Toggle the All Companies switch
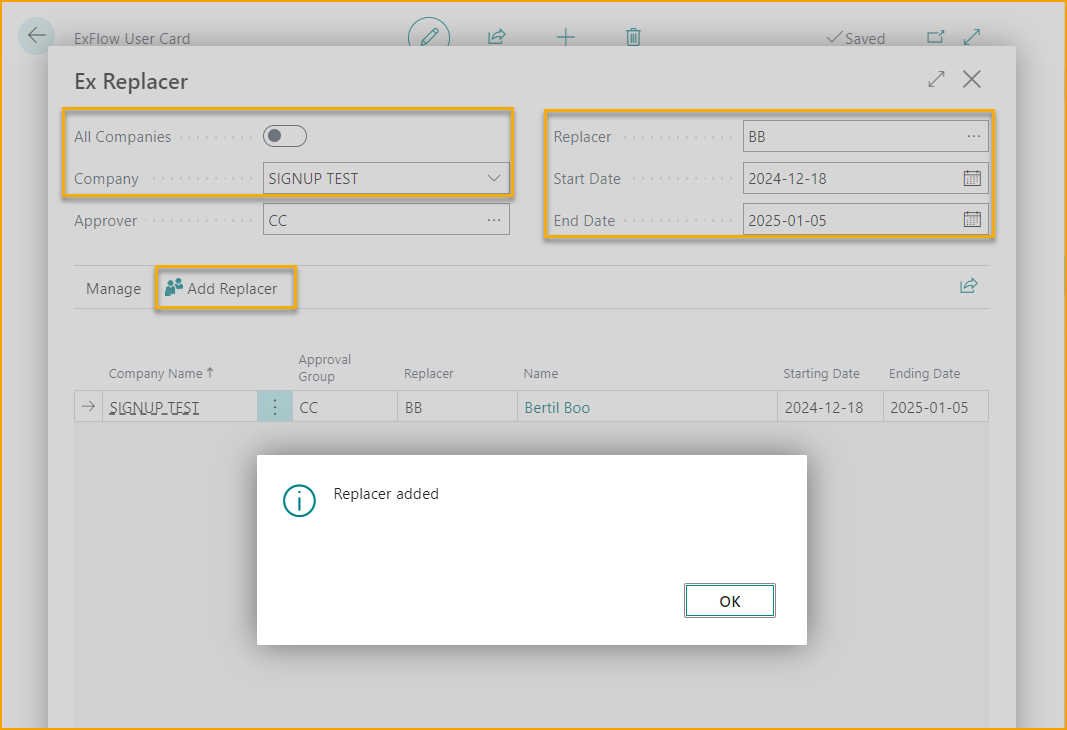 click(x=284, y=136)
